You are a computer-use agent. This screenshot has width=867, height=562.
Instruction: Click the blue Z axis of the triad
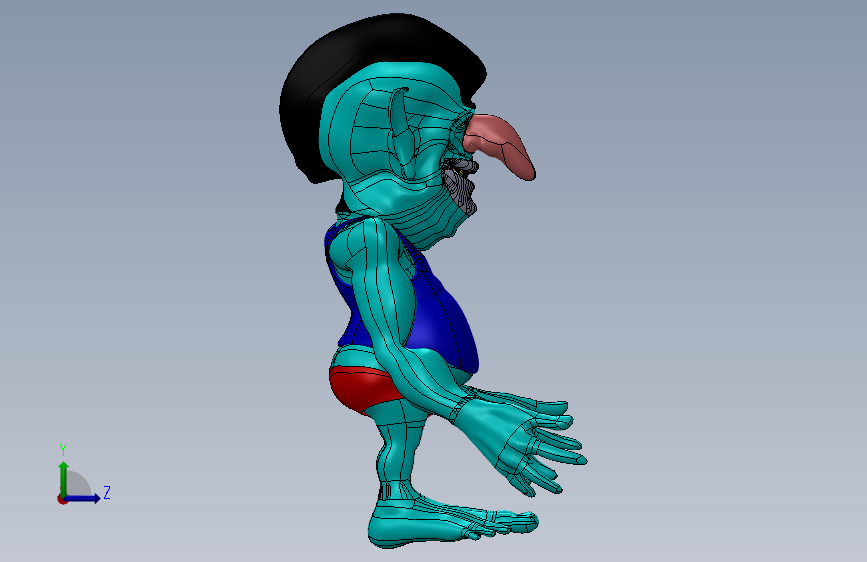coord(83,498)
